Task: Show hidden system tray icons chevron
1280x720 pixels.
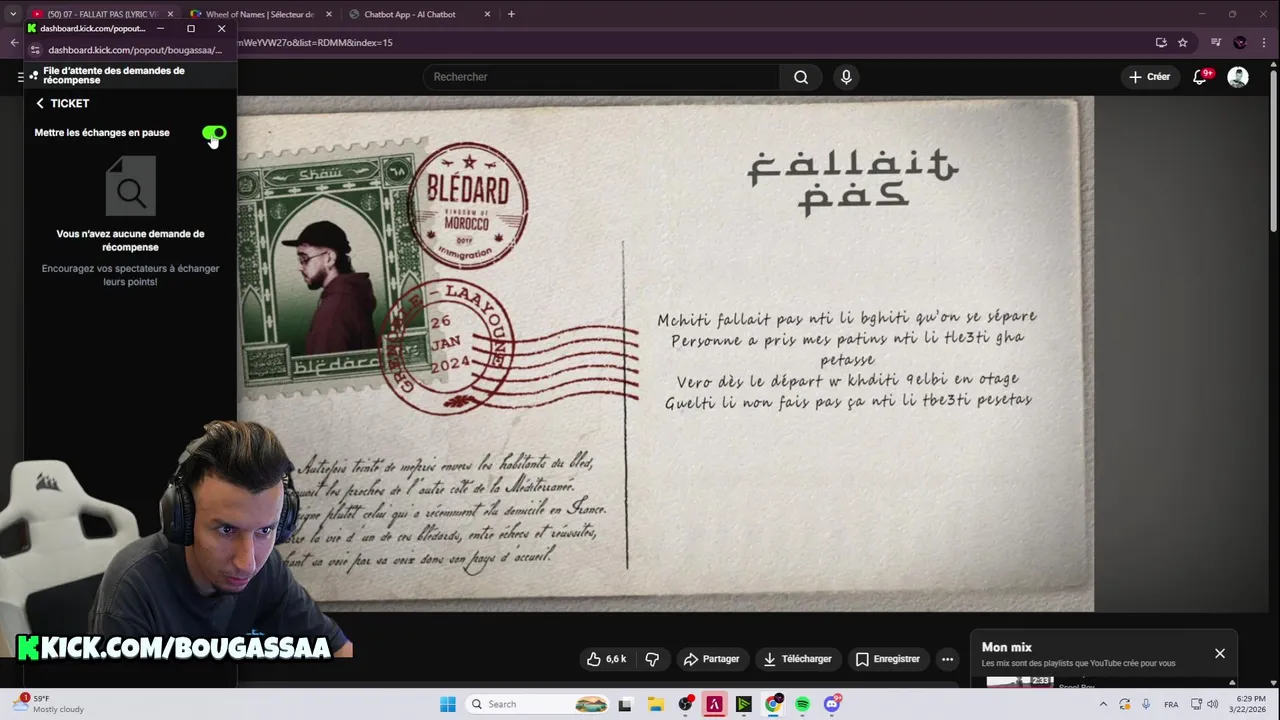Action: (x=1104, y=704)
